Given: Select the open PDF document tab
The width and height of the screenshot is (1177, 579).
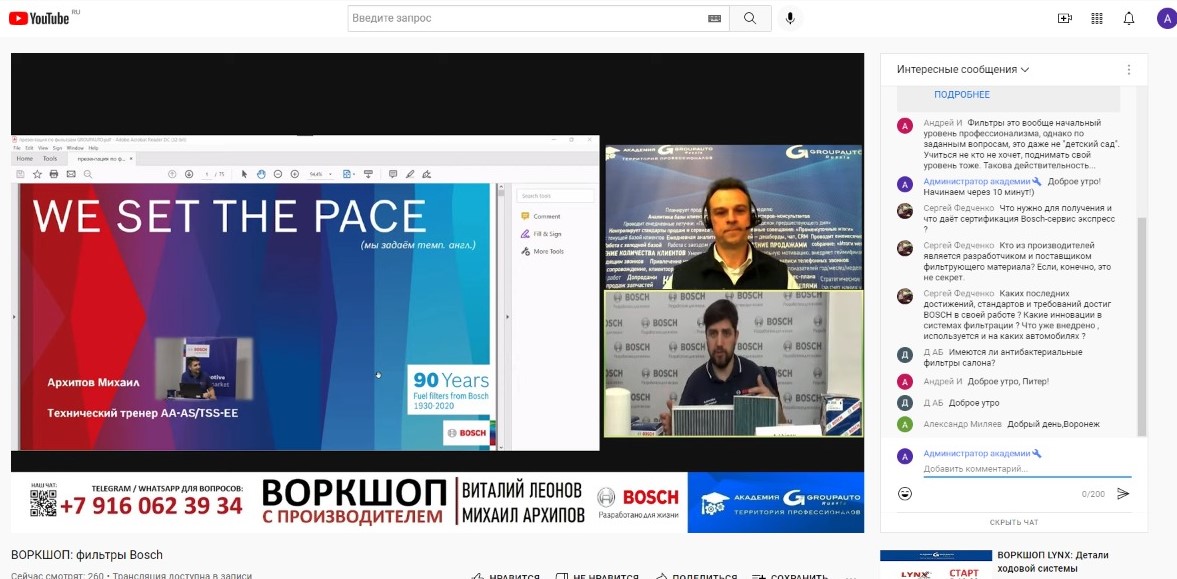Looking at the screenshot, I should point(102,158).
